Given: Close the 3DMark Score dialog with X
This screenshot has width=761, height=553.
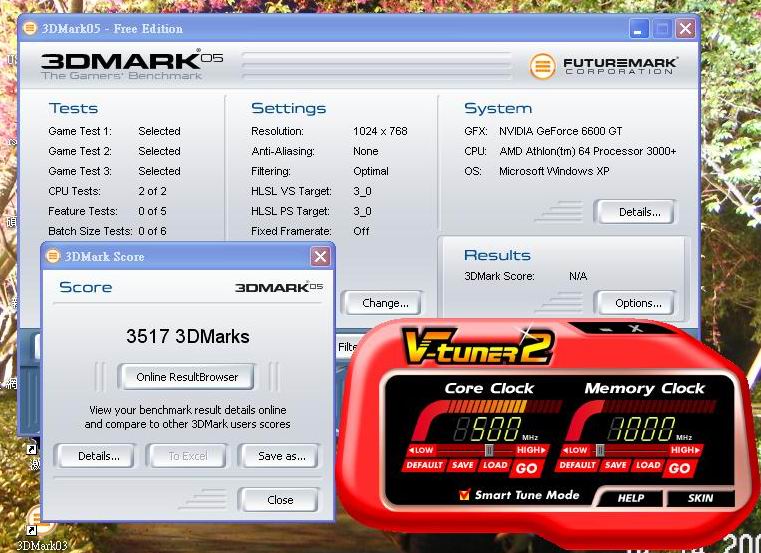Looking at the screenshot, I should [320, 256].
